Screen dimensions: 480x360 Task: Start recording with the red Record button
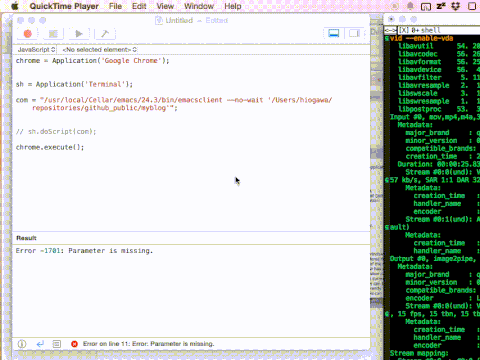click(x=28, y=34)
